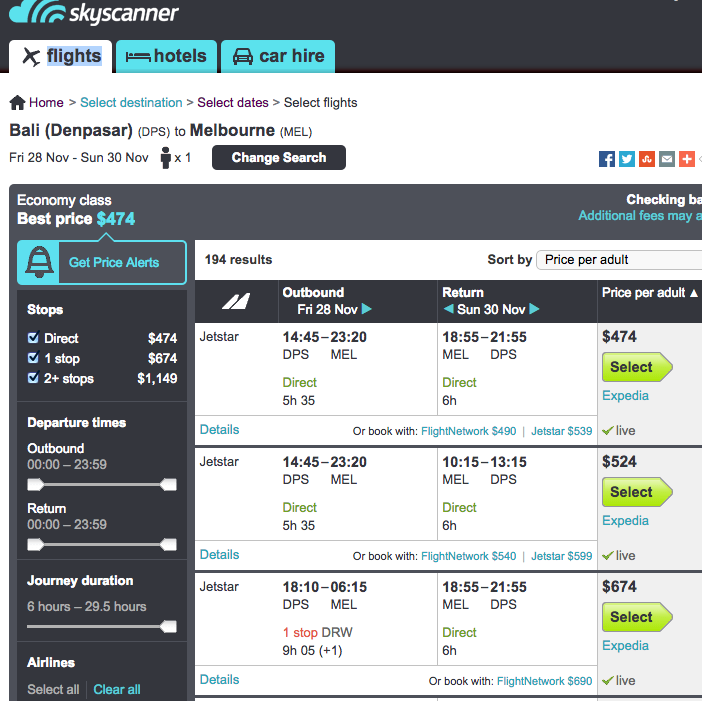
Task: Open the flights tab
Action: pyautogui.click(x=60, y=56)
